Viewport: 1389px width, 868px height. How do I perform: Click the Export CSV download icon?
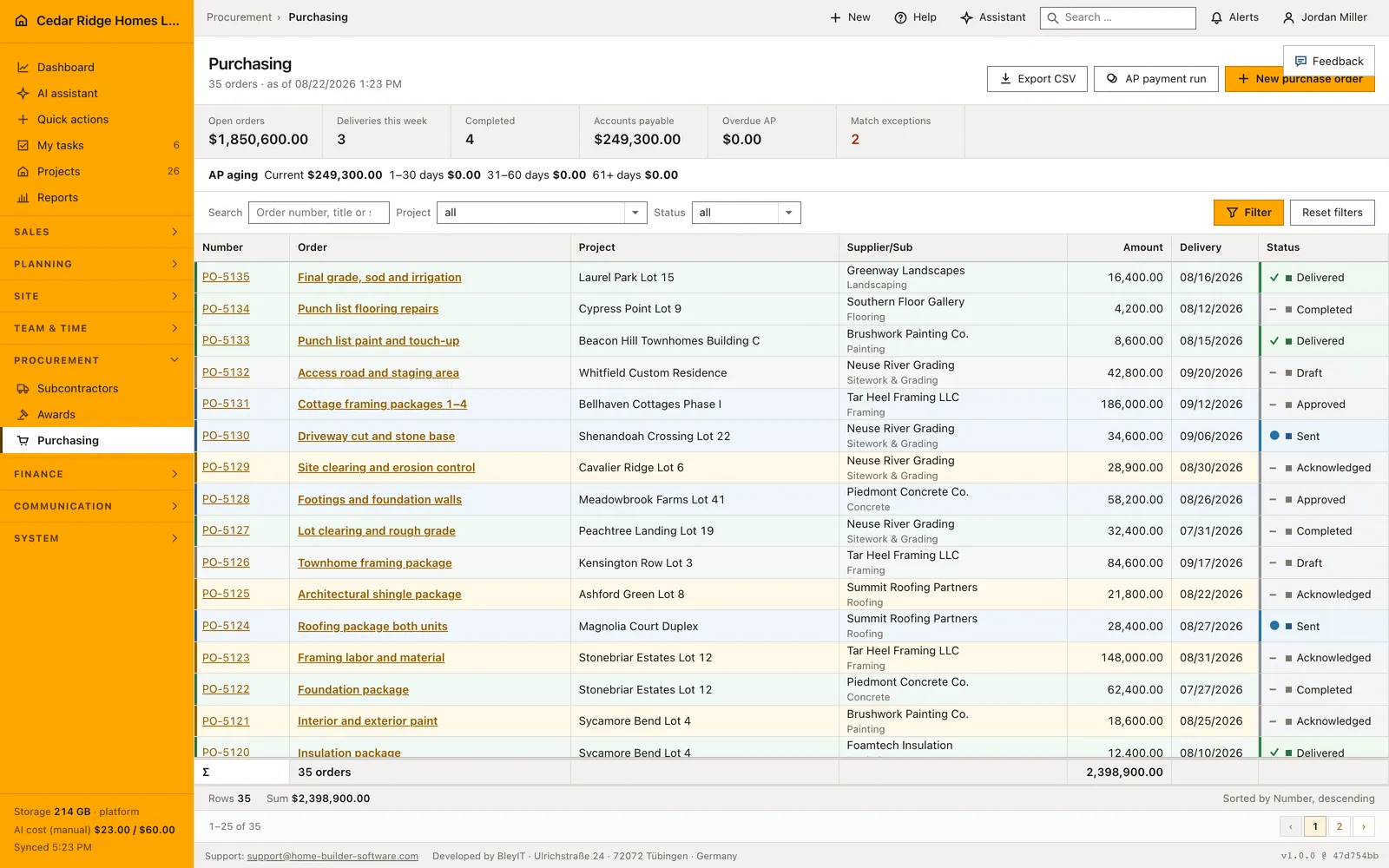click(x=1006, y=79)
